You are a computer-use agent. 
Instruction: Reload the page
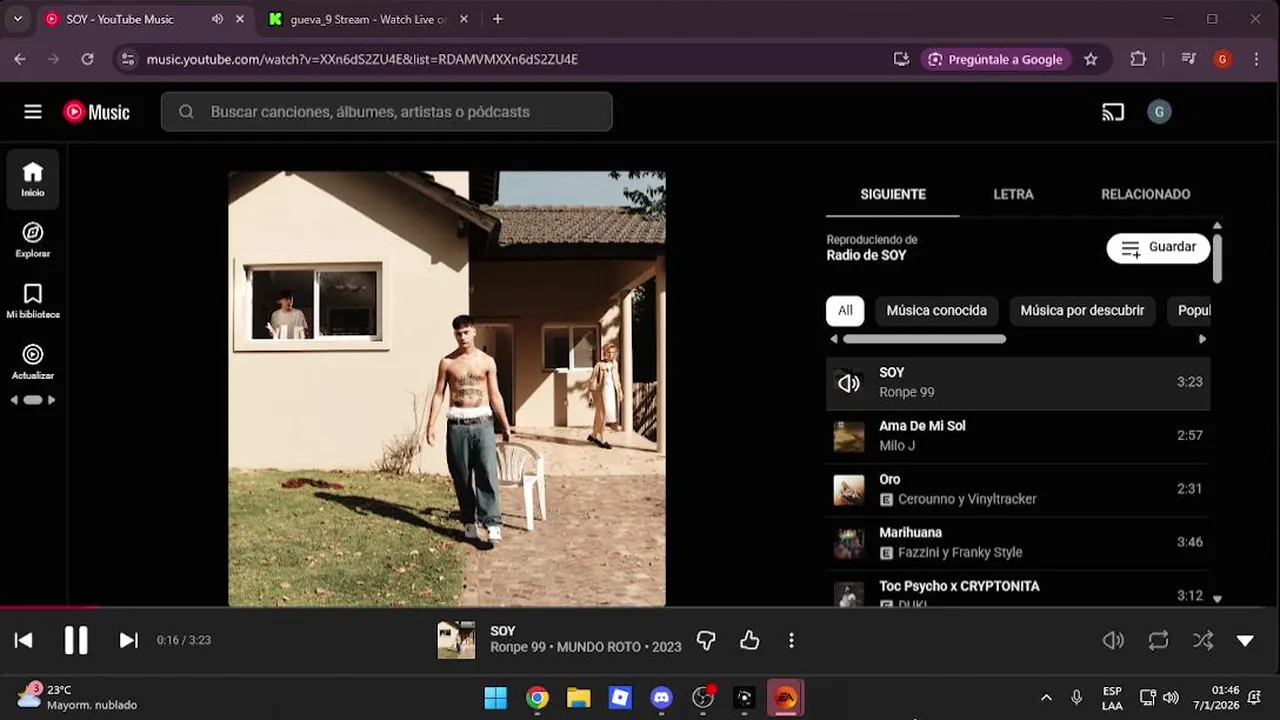click(87, 59)
